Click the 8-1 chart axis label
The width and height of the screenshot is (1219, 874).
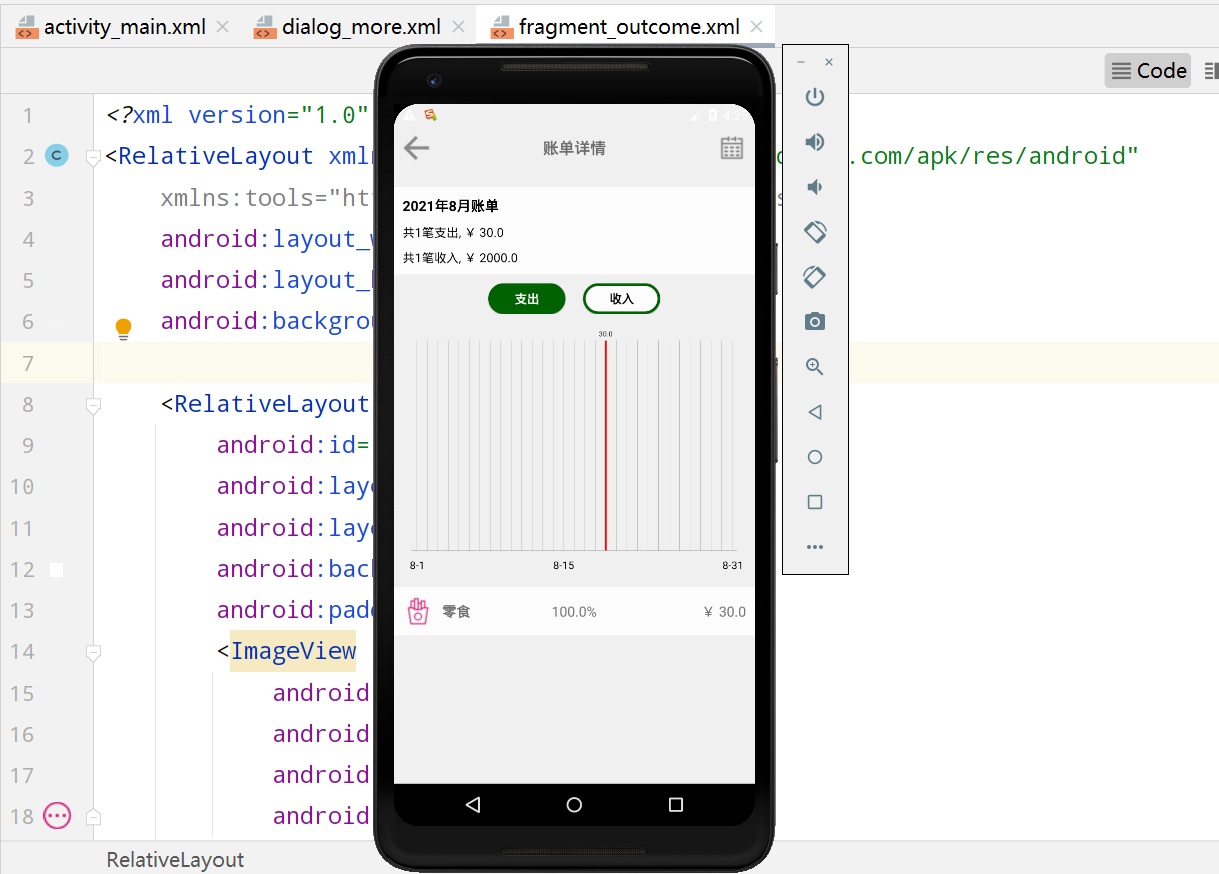[417, 566]
